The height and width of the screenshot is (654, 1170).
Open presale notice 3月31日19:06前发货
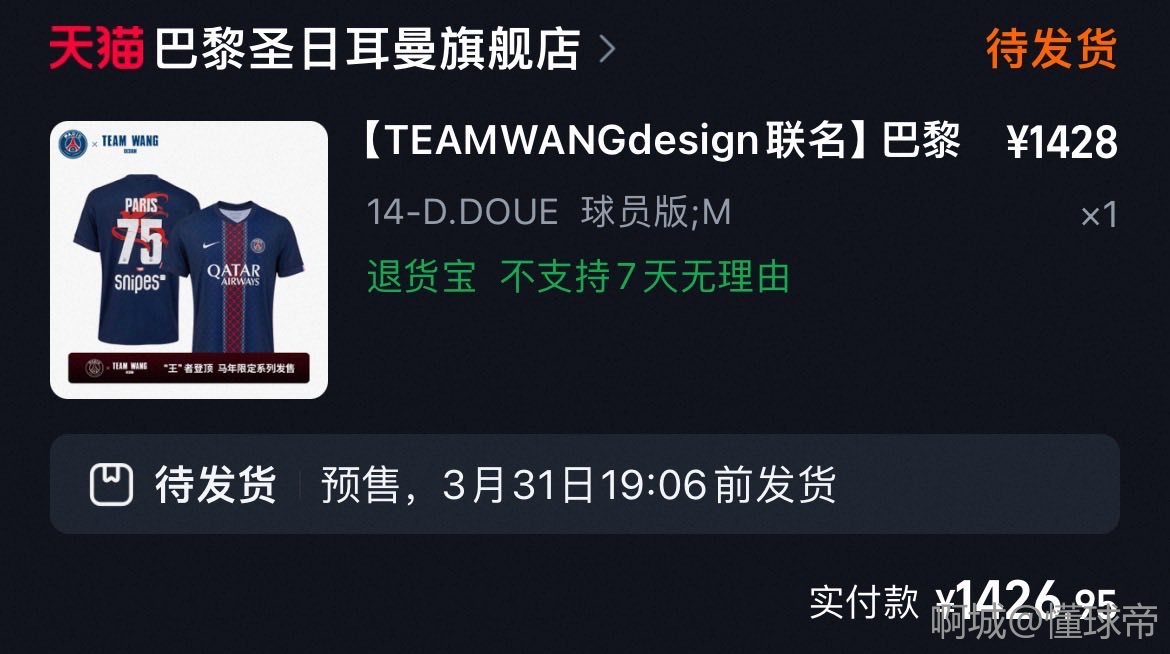[578, 485]
